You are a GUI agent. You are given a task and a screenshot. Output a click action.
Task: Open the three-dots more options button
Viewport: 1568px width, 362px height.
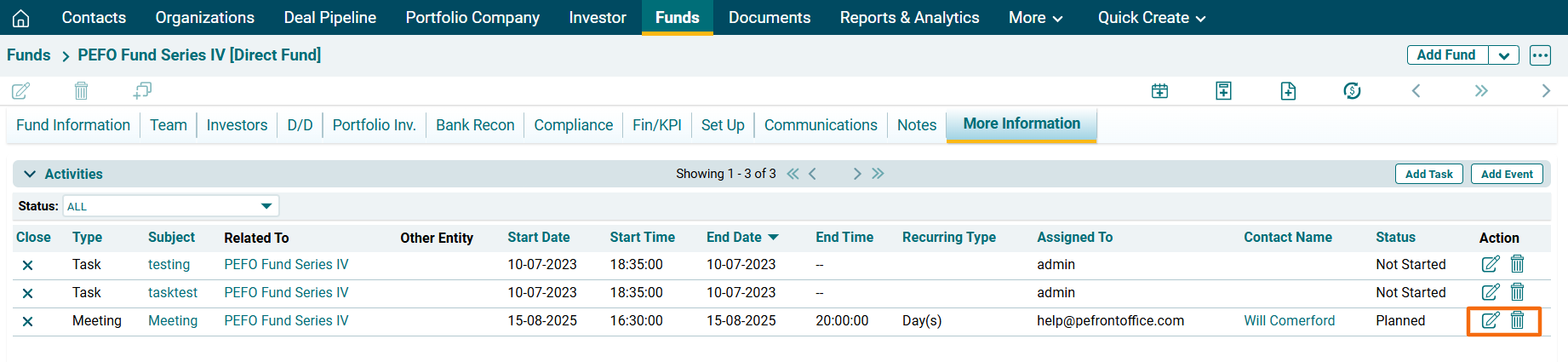1540,55
